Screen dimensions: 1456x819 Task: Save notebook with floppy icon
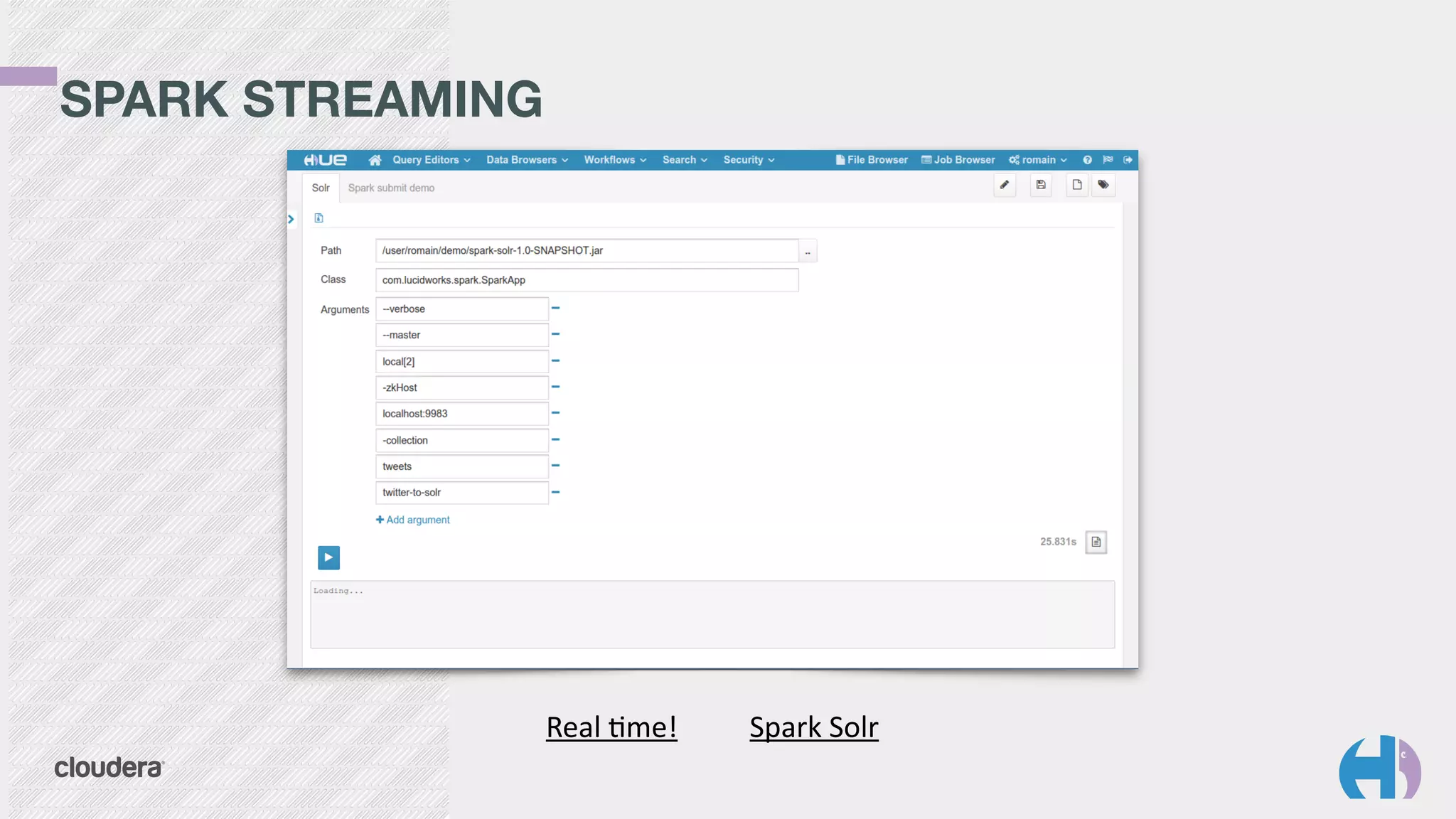(1041, 186)
